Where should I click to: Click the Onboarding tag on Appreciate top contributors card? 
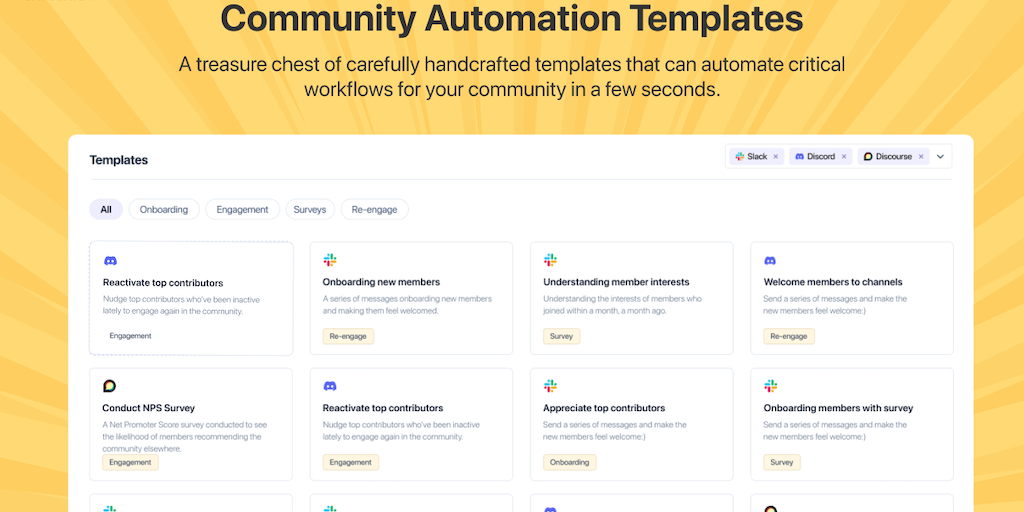coord(569,462)
